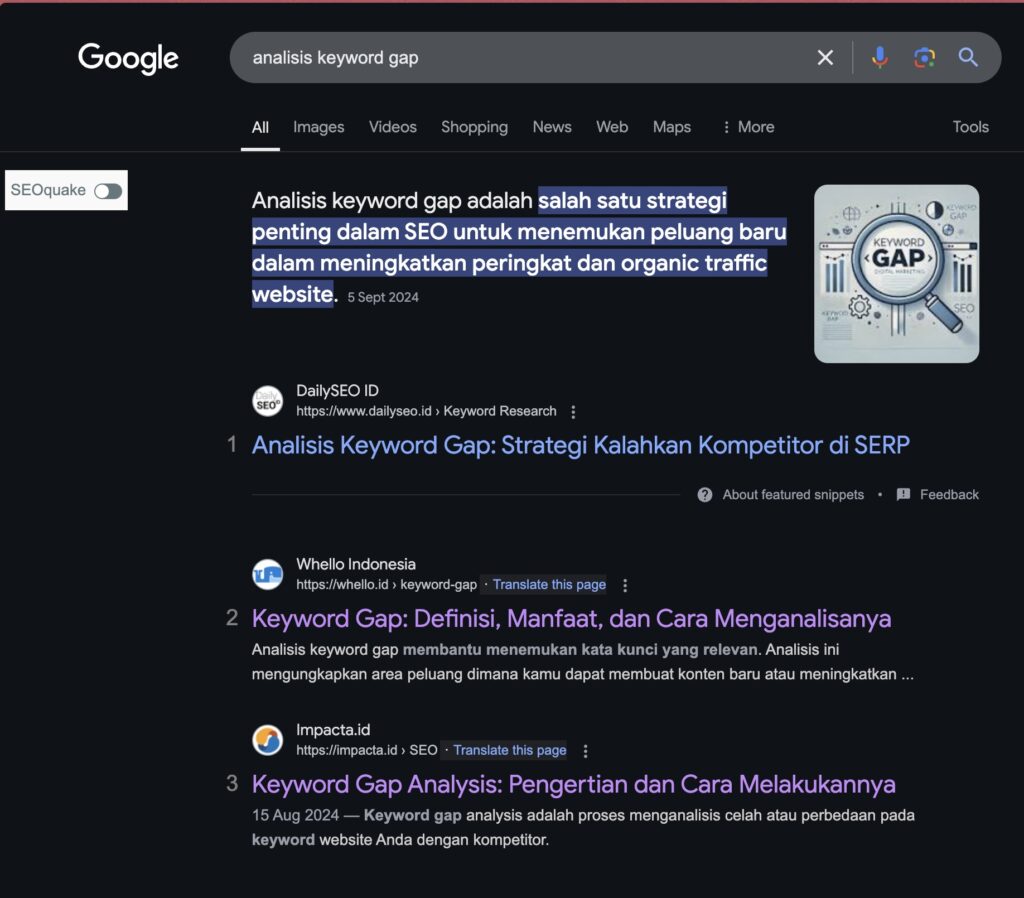Switch to the Maps tab
The image size is (1024, 898).
click(671, 127)
